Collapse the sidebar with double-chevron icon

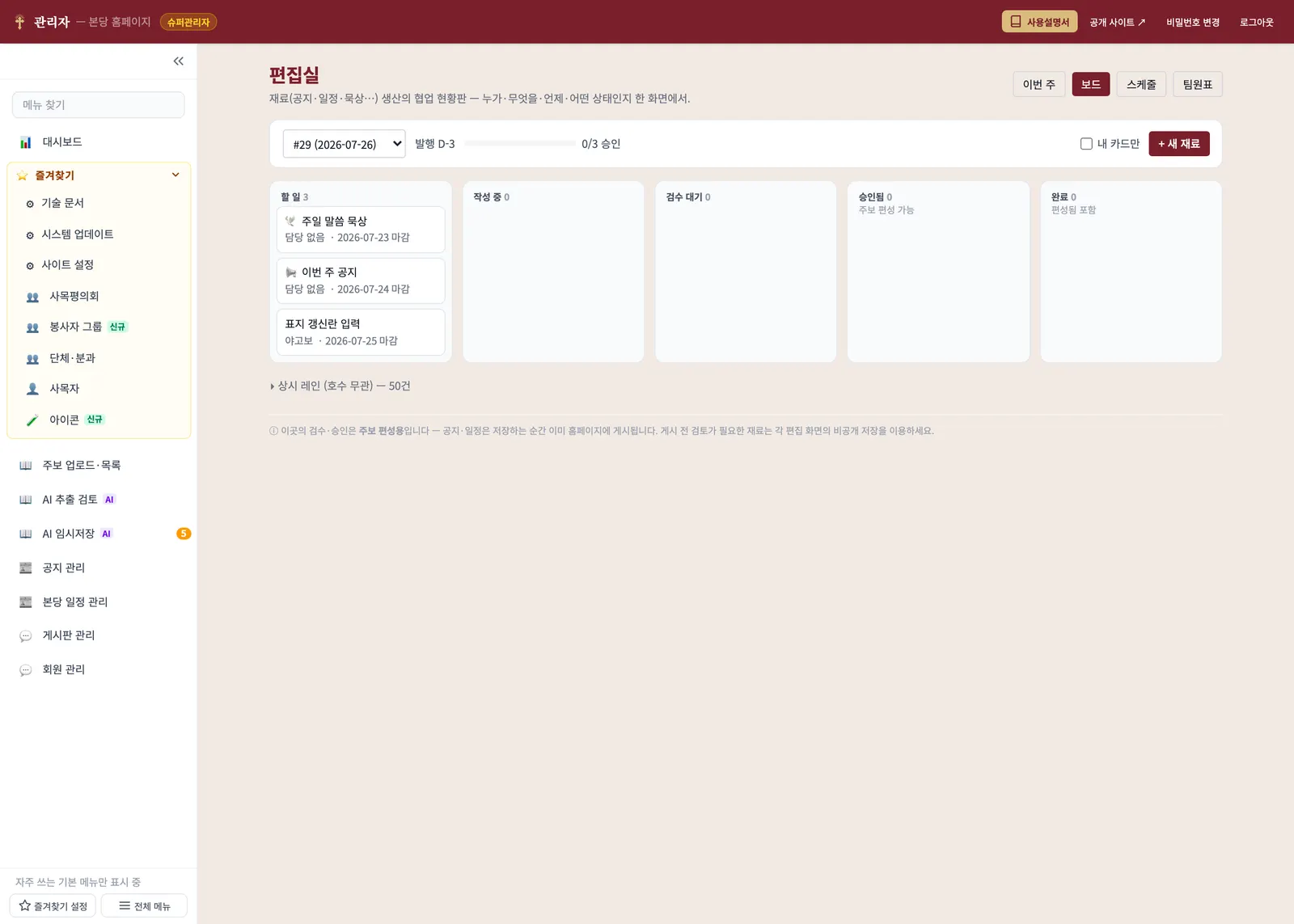click(179, 61)
